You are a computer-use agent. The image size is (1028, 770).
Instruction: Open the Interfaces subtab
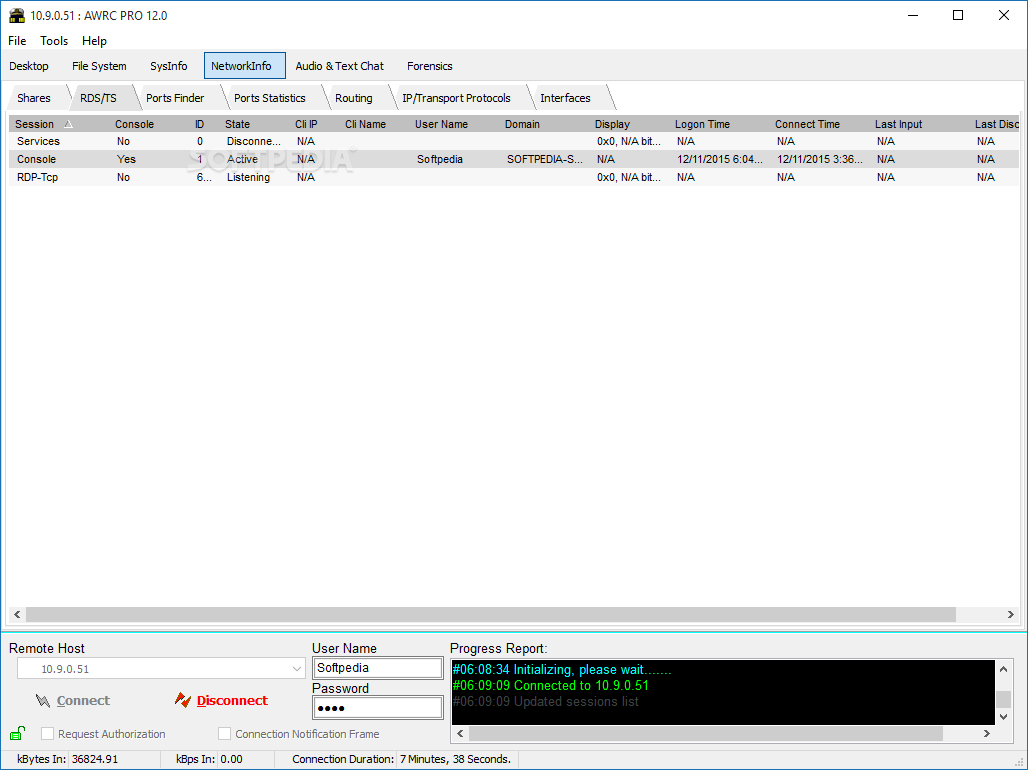(565, 98)
